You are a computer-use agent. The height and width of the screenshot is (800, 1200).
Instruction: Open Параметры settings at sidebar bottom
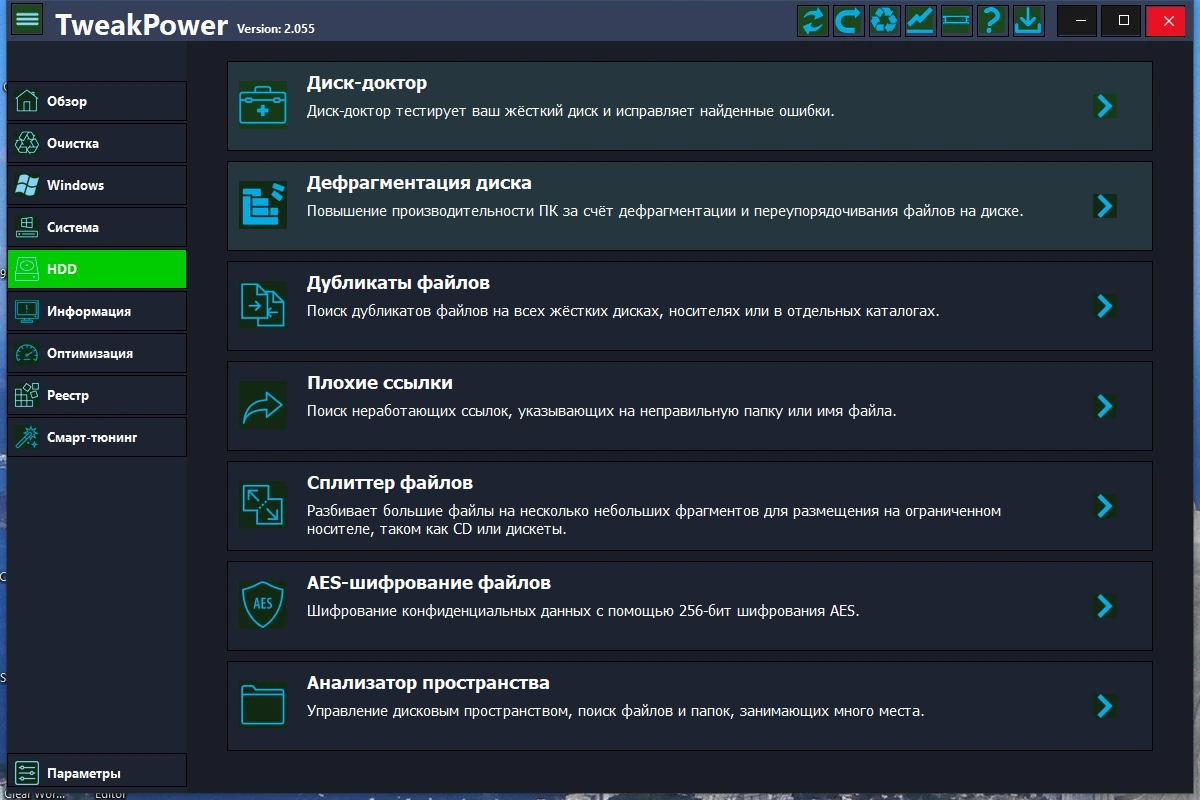[97, 773]
